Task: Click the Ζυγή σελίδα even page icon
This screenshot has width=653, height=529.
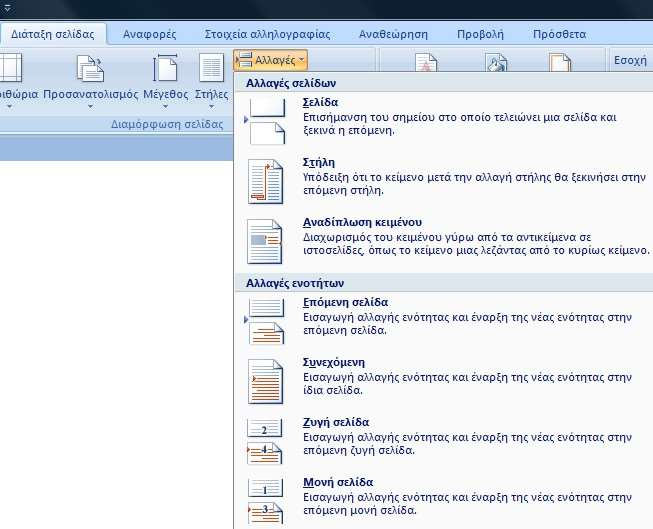Action: click(x=264, y=442)
